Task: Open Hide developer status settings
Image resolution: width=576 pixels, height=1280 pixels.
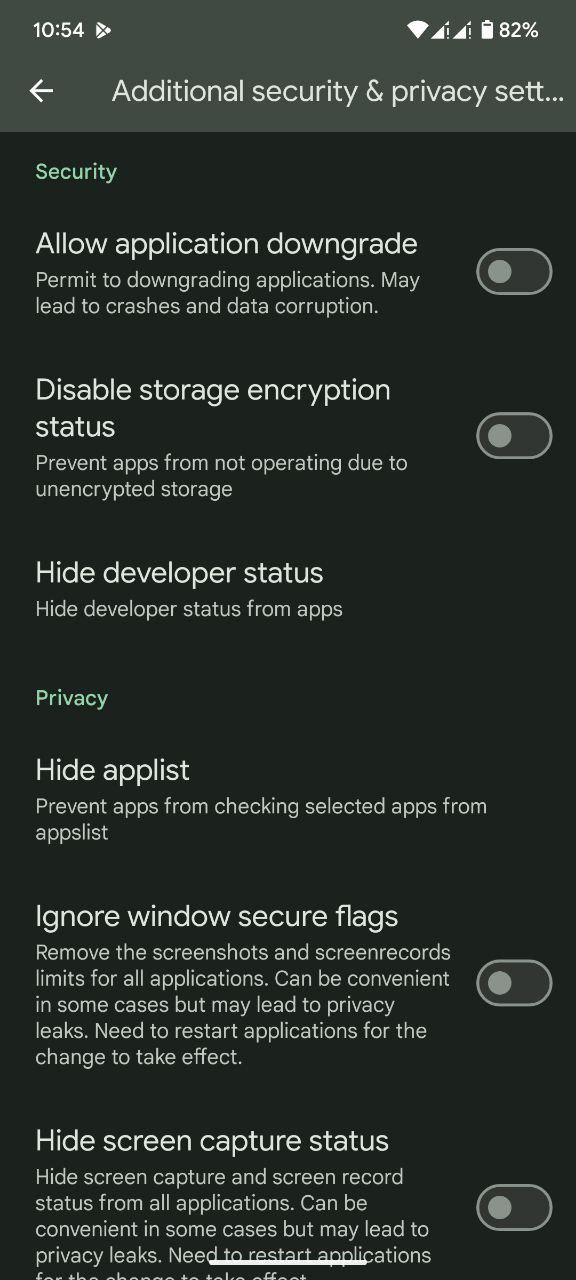Action: coord(288,590)
